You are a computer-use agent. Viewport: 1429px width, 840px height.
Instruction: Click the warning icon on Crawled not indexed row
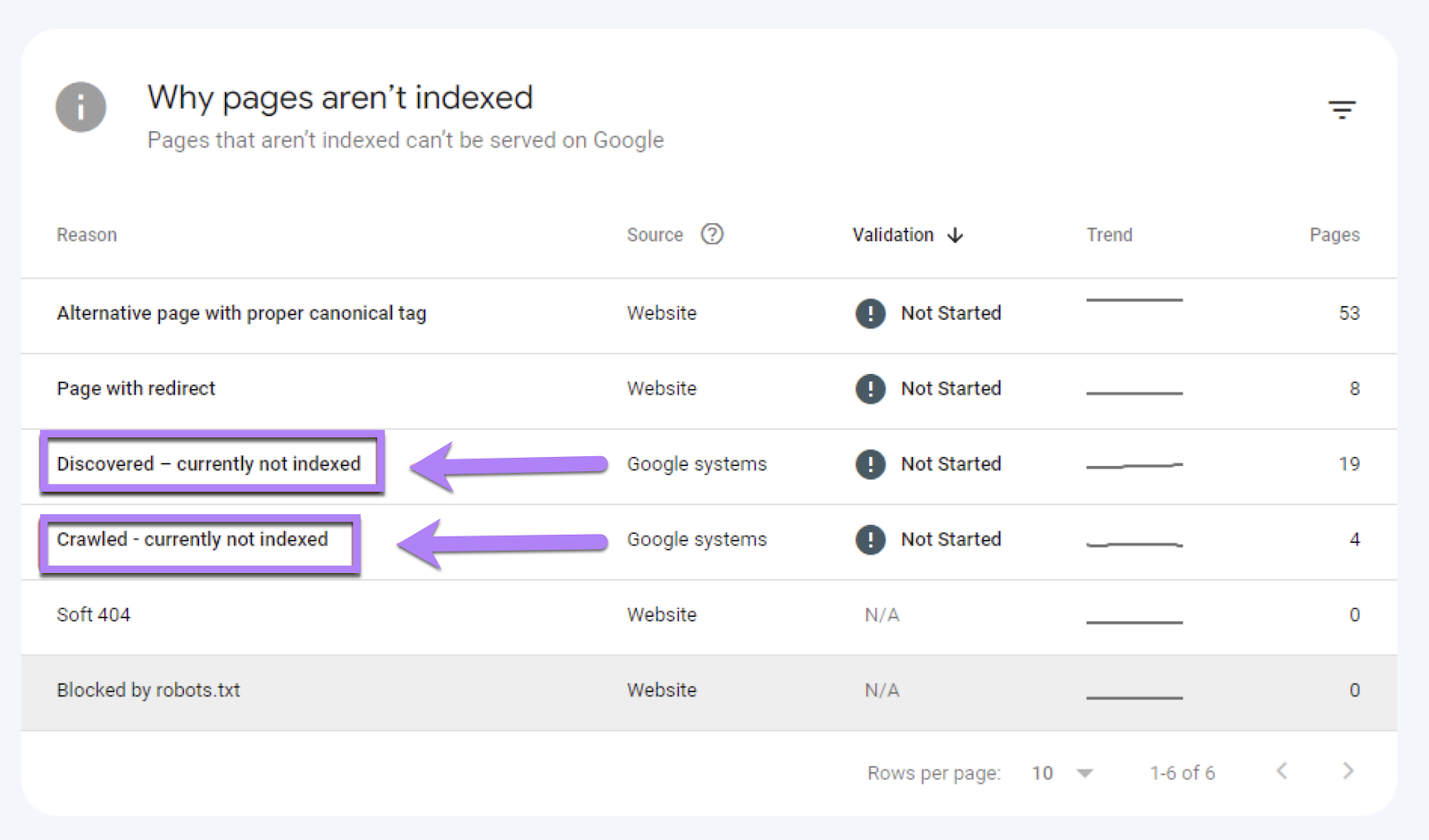[x=870, y=539]
